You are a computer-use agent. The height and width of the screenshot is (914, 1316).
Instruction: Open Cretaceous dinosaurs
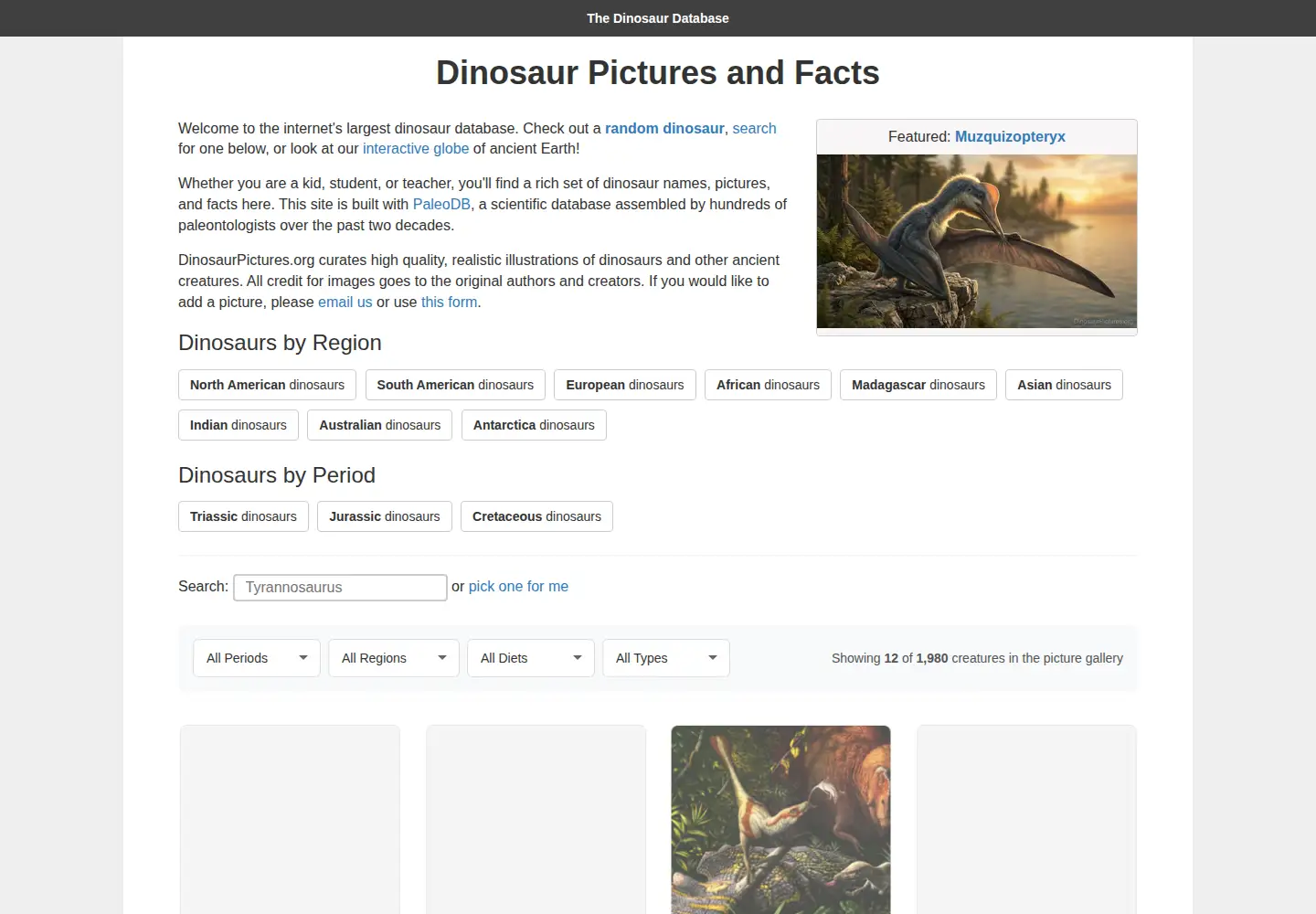coord(536,516)
